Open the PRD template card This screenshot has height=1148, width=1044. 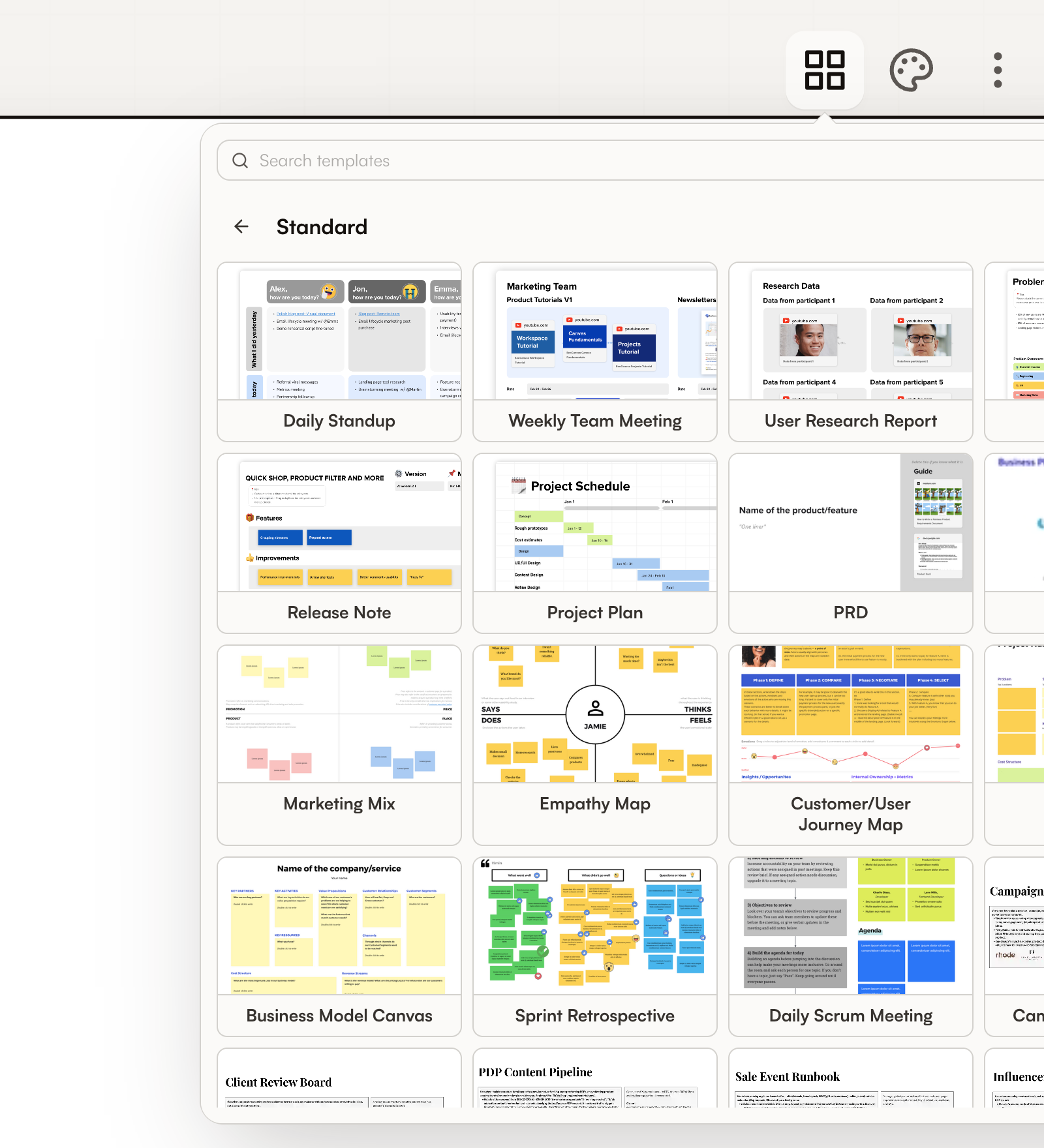(x=851, y=543)
